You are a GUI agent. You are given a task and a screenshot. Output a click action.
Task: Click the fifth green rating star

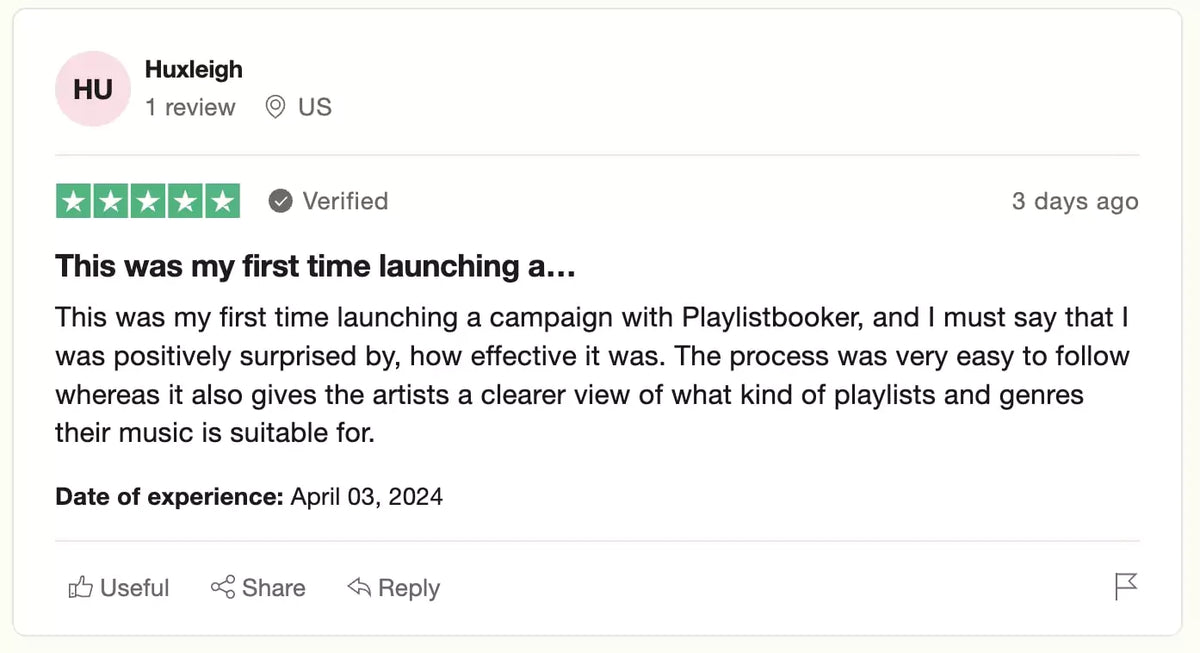[x=221, y=201]
